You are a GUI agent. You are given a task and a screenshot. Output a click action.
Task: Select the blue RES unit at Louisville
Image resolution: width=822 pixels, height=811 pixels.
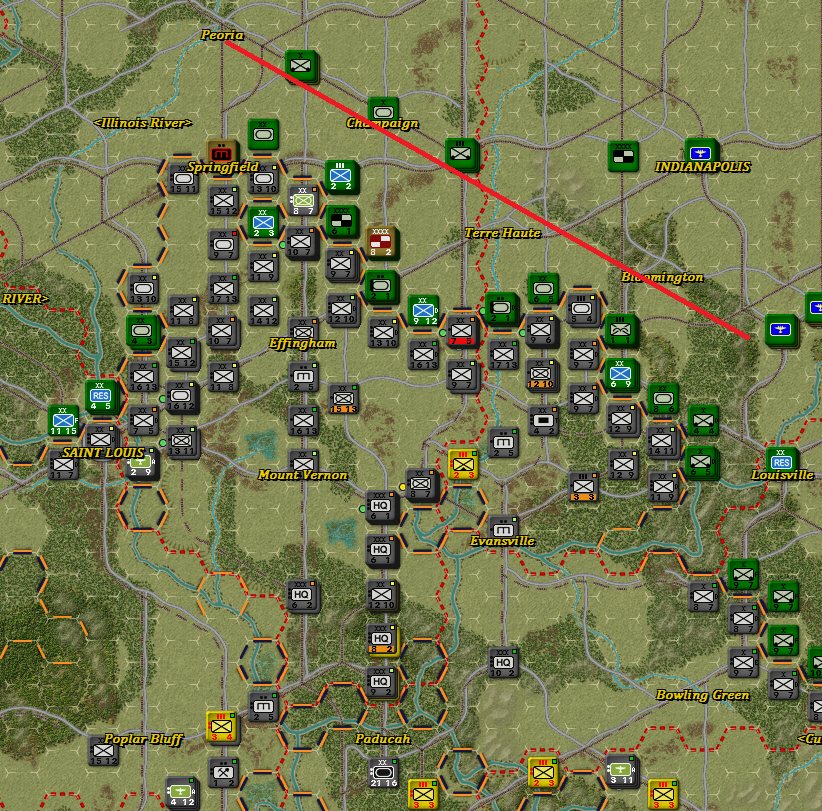781,460
